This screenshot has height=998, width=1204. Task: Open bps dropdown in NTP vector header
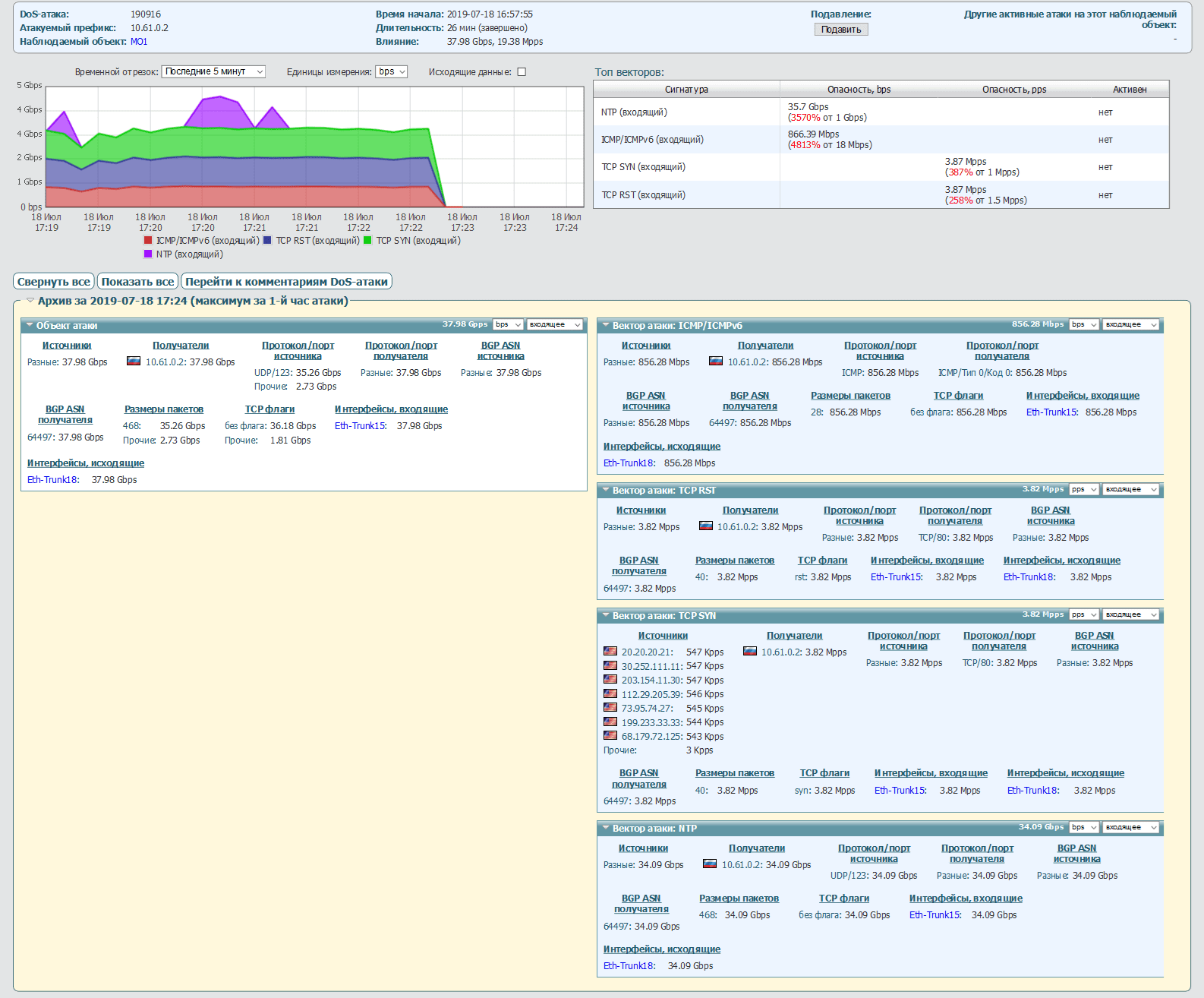coord(1084,827)
